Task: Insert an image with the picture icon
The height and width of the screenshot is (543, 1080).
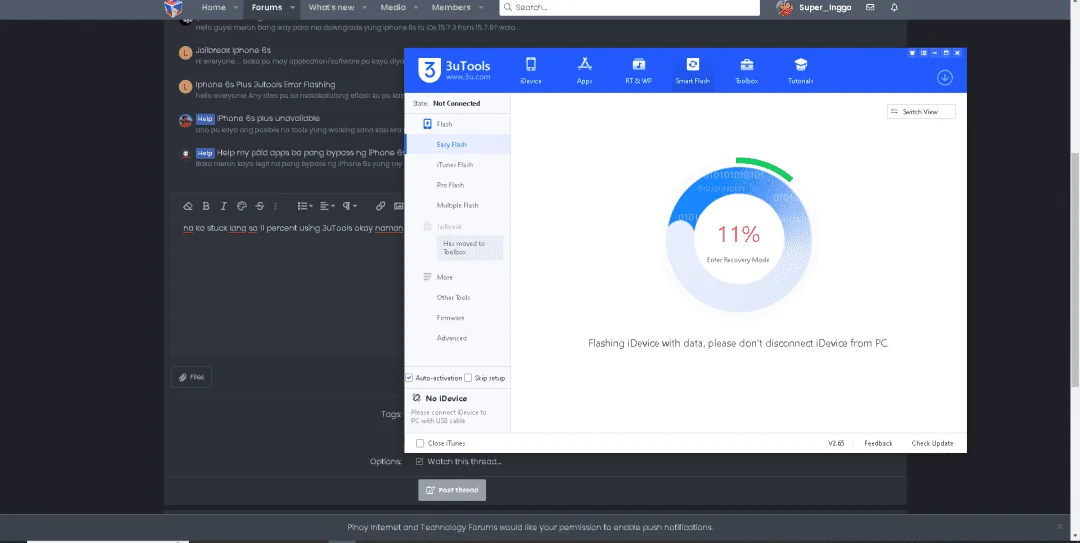Action: coord(398,206)
